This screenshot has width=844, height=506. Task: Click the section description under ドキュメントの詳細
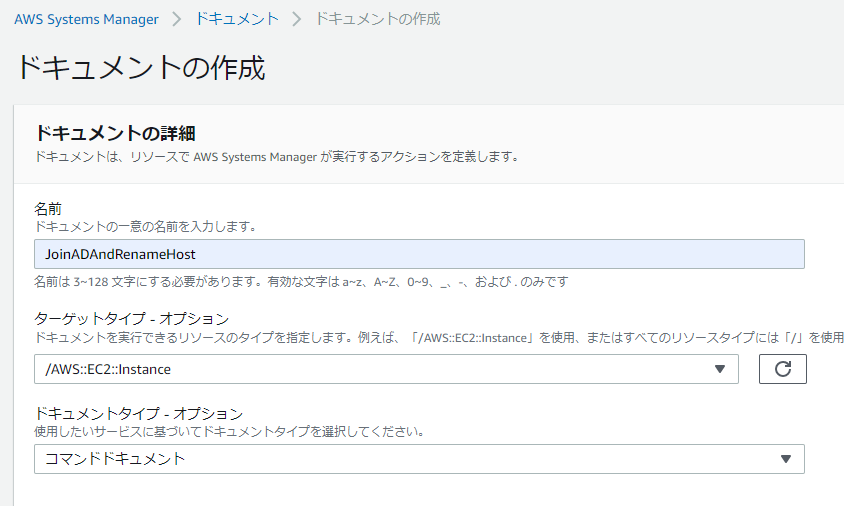tap(275, 157)
